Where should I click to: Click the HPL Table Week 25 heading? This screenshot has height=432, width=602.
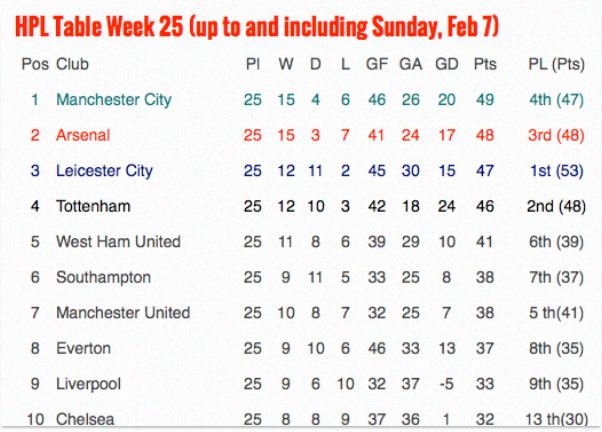[x=257, y=27]
